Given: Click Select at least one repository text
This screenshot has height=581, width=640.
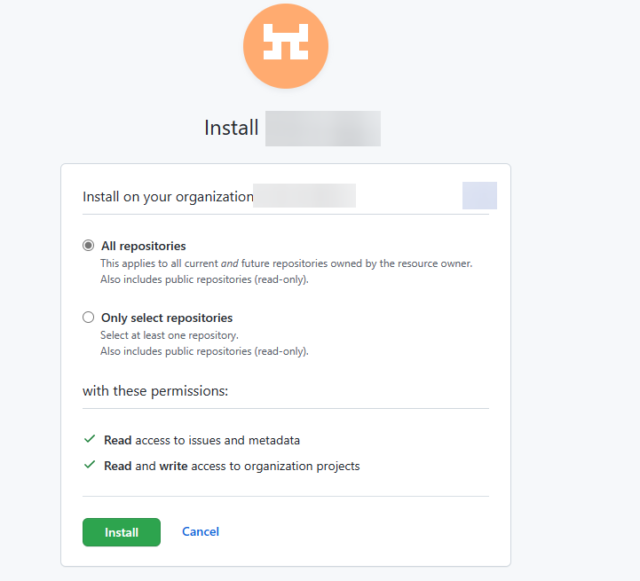Looking at the screenshot, I should (x=169, y=336).
